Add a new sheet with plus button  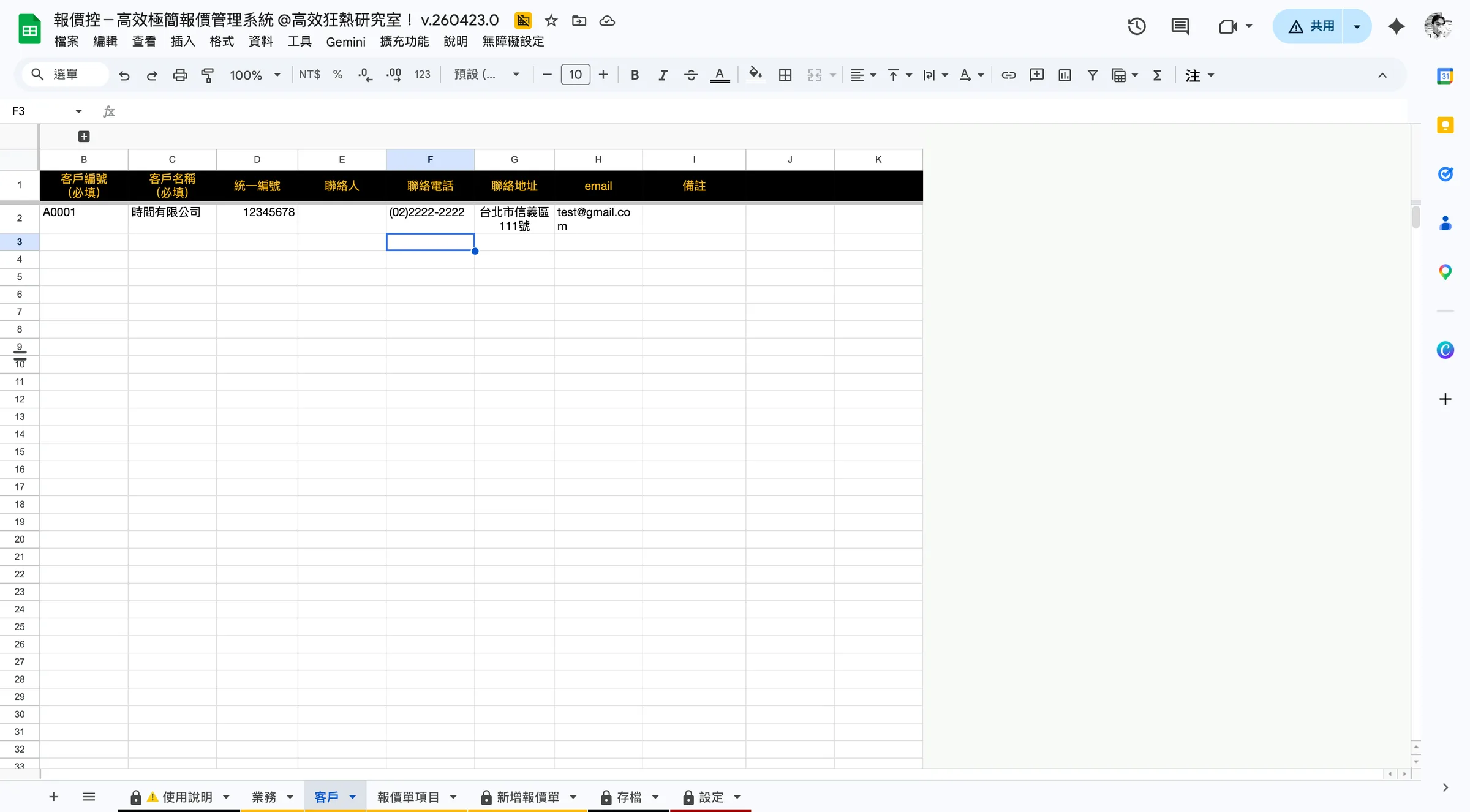point(53,797)
